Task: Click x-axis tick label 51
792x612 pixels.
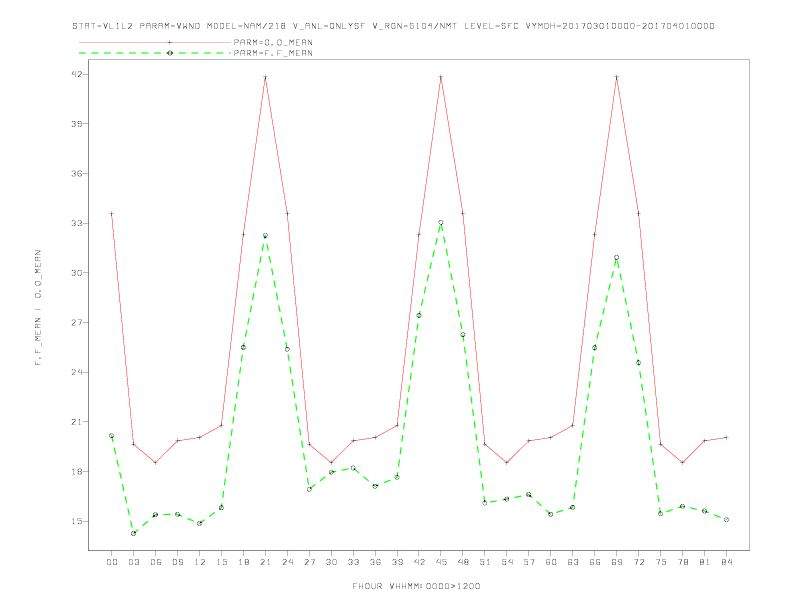Action: 485,562
